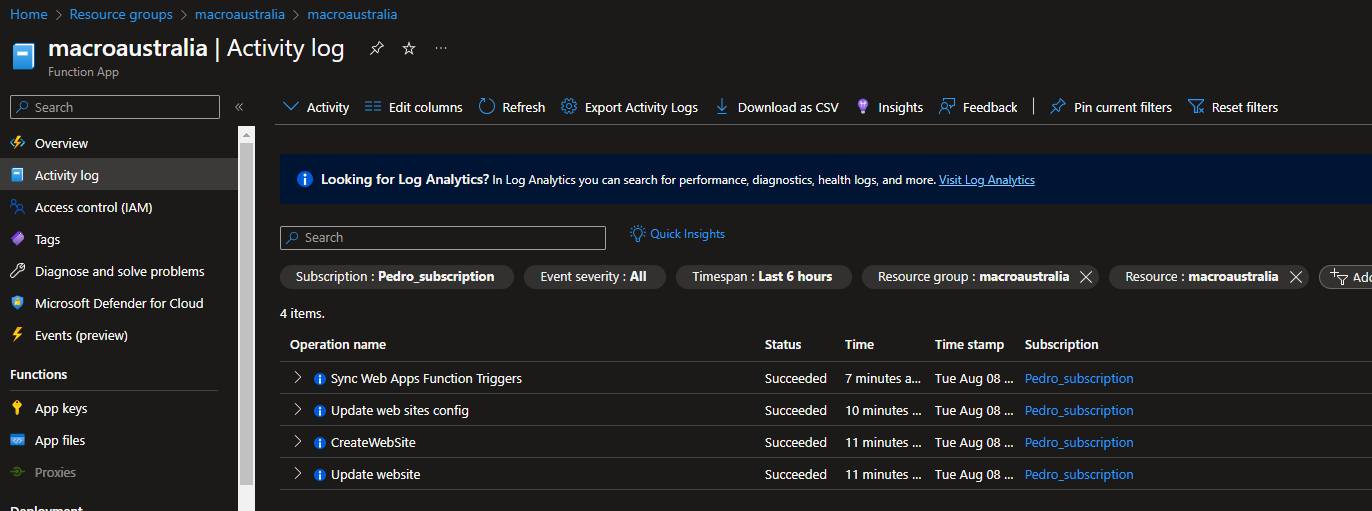Image resolution: width=1372 pixels, height=511 pixels.
Task: Click the Proxies icon in the sidebar
Action: 17,472
